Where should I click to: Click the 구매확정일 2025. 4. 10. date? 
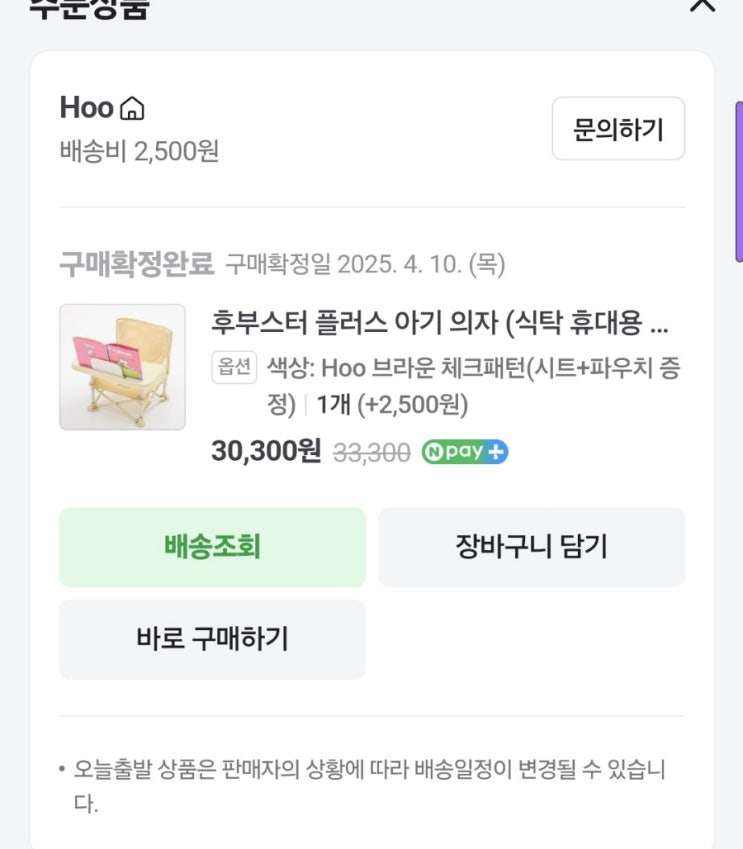365,264
